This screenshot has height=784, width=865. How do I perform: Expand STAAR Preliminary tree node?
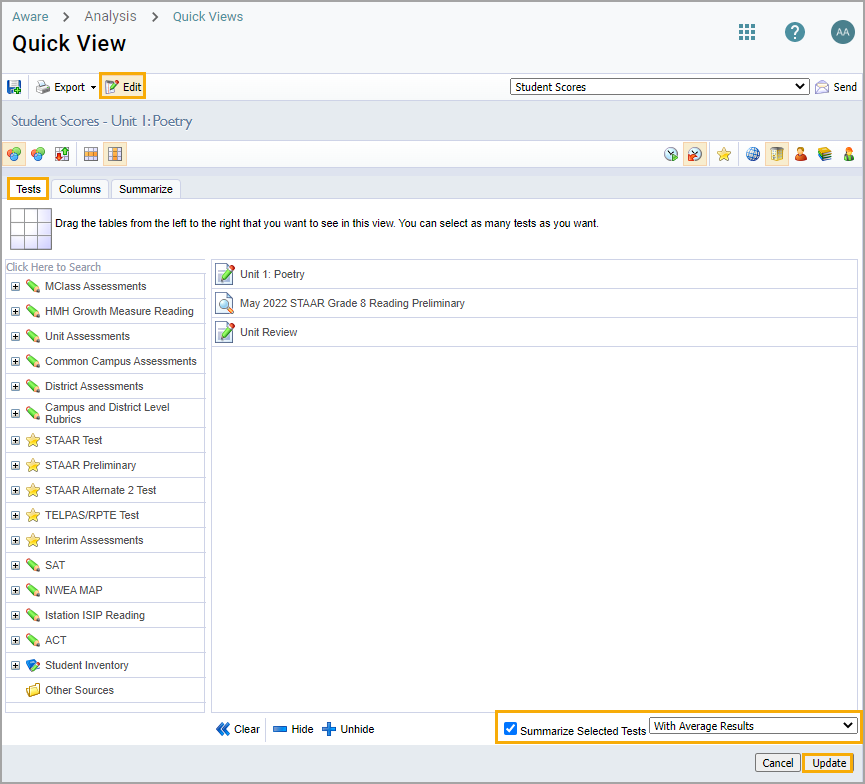15,465
